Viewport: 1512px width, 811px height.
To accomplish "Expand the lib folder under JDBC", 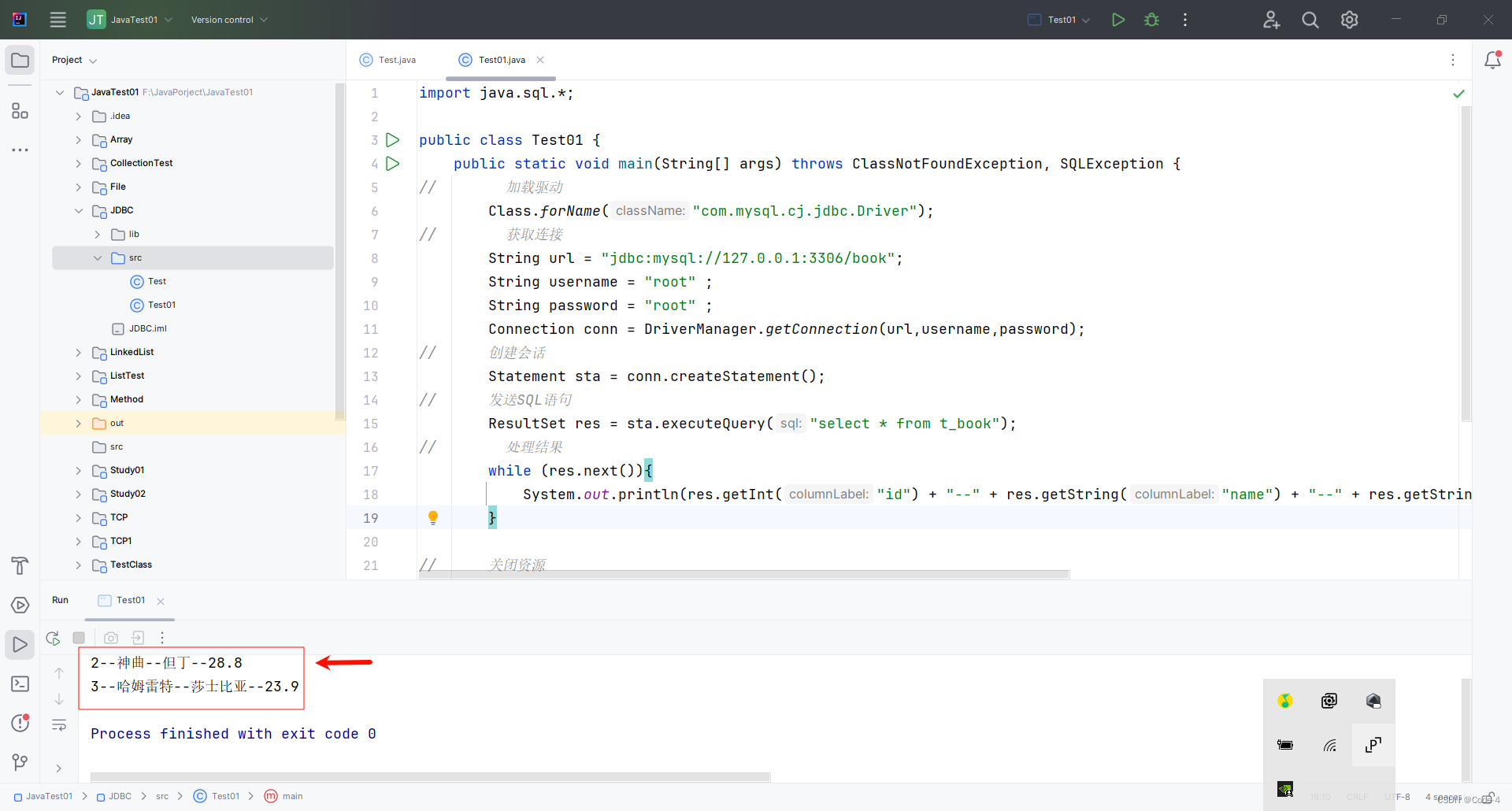I will pyautogui.click(x=97, y=235).
